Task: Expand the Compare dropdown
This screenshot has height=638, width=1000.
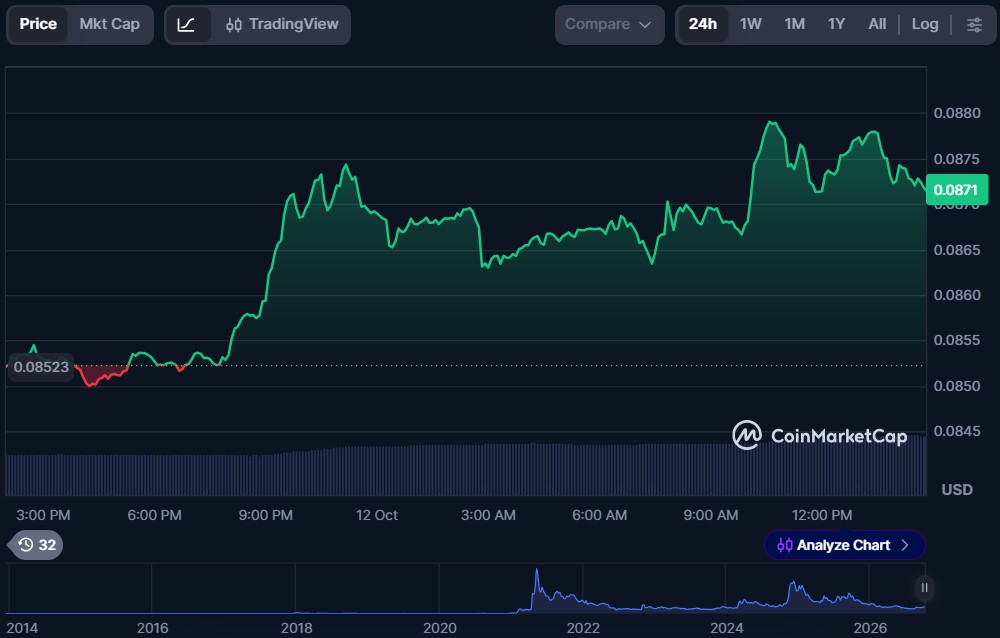Action: click(609, 25)
